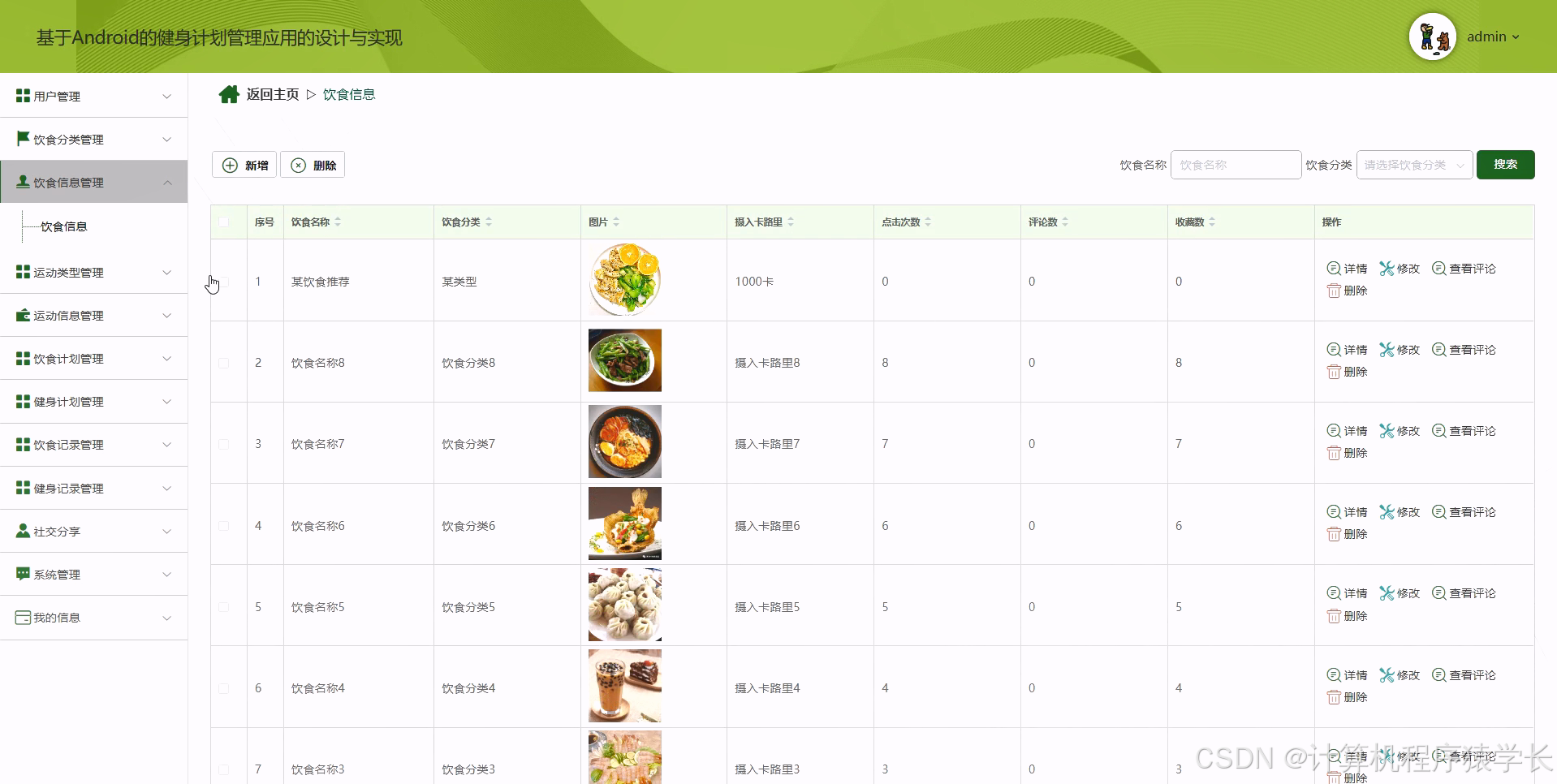Edit (修改) row 某饮食推荐

tap(1400, 269)
